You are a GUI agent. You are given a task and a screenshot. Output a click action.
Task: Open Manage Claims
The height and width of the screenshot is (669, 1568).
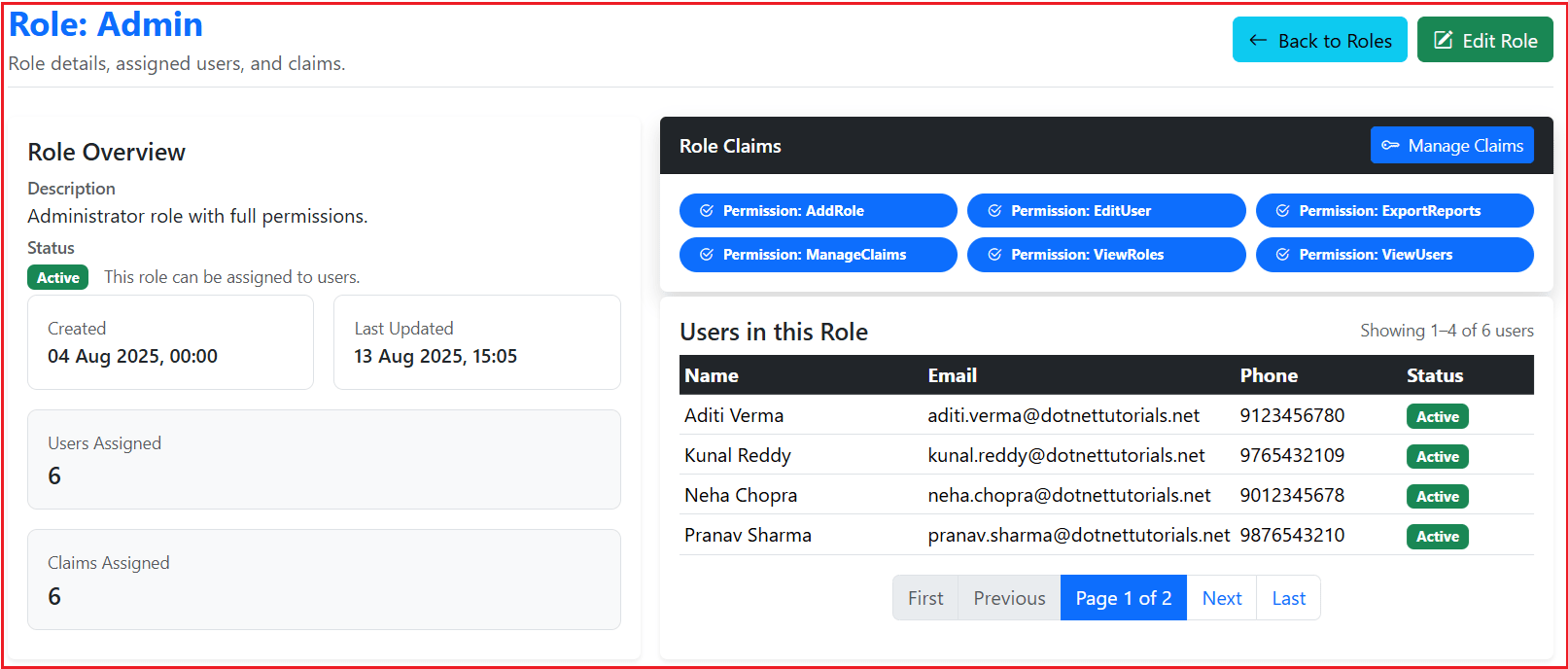click(x=1451, y=145)
